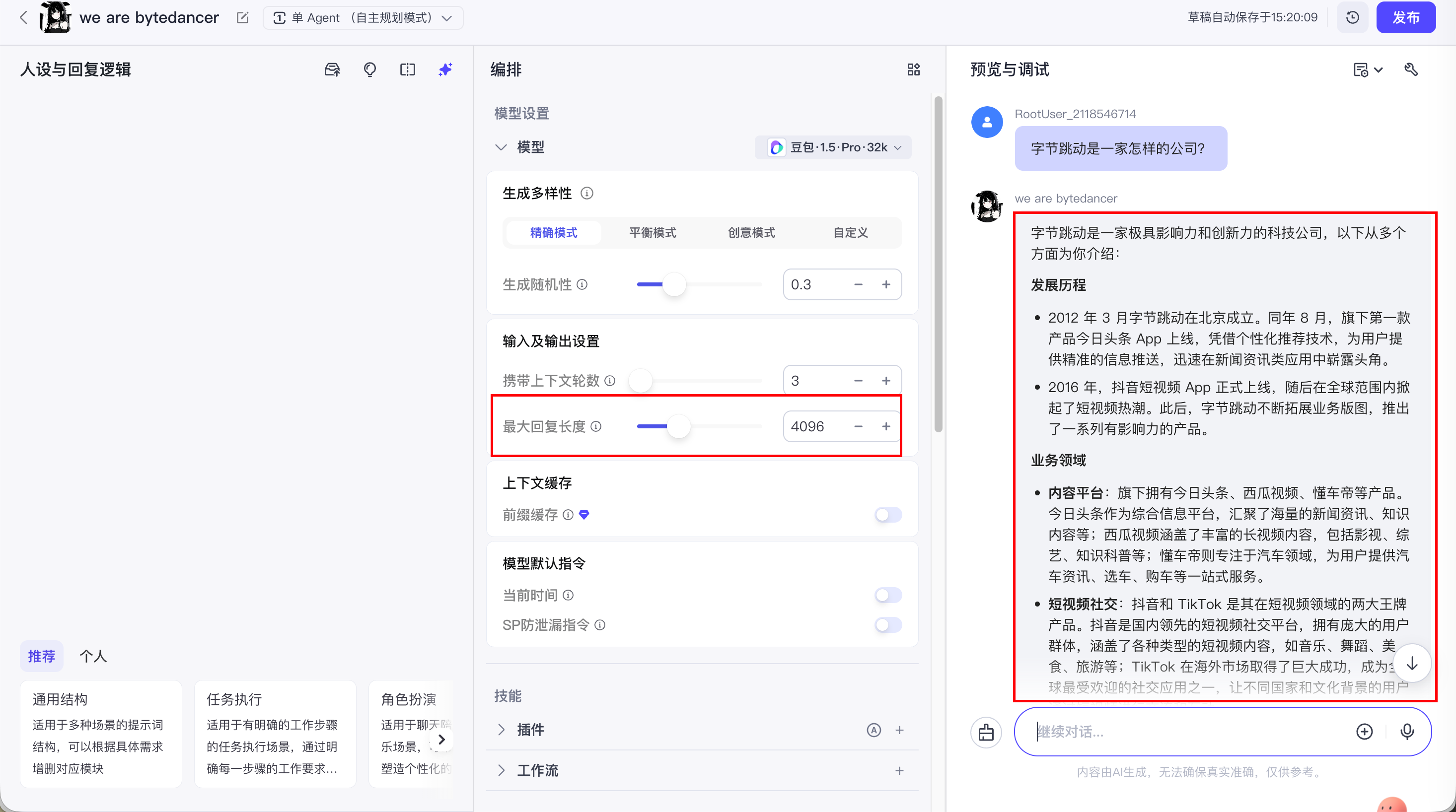
Task: Click the edit pencil icon beside agent name
Action: 242,17
